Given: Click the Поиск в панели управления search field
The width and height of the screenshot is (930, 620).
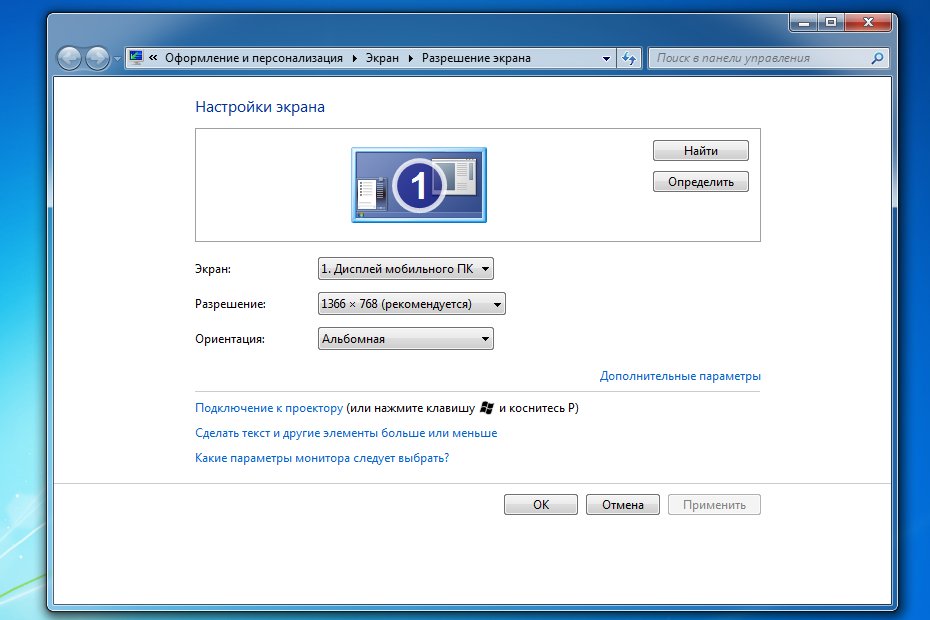Looking at the screenshot, I should [760, 58].
